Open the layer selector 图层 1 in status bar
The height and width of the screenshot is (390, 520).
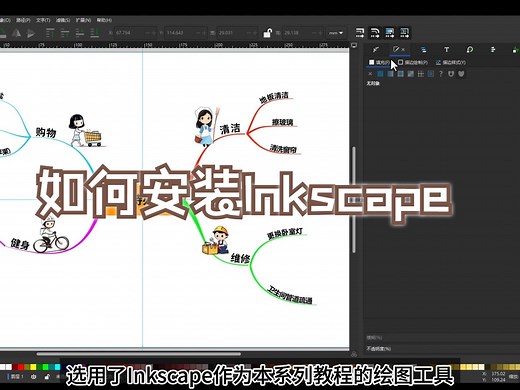(x=15, y=377)
